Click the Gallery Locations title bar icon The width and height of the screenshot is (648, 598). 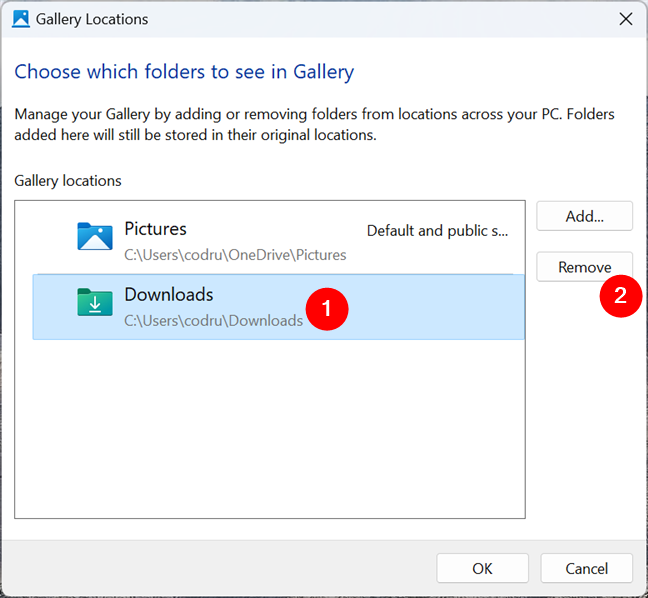coord(21,19)
